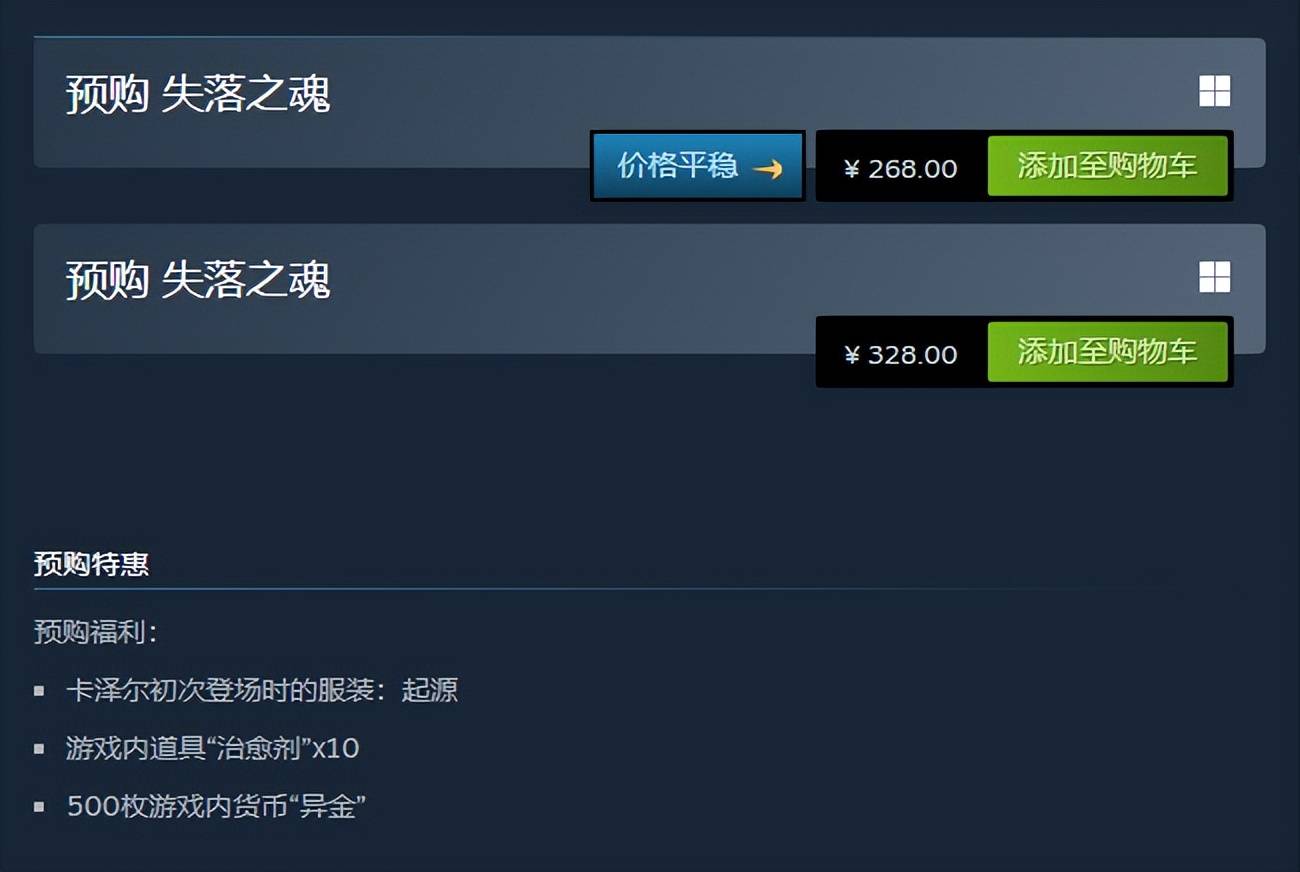Viewport: 1300px width, 872px height.
Task: Select the ¥328.00 price label
Action: coord(901,355)
